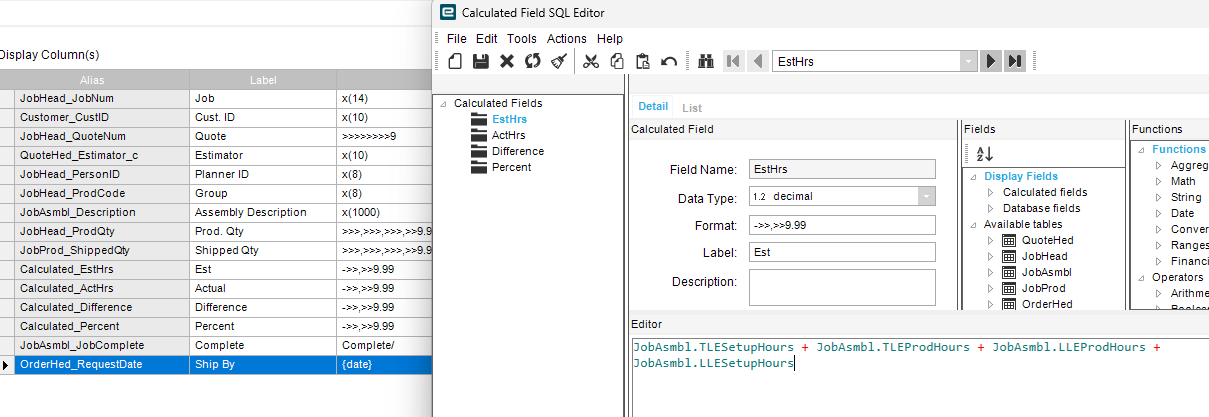This screenshot has width=1209, height=417.
Task: Open the Actions menu
Action: click(567, 38)
